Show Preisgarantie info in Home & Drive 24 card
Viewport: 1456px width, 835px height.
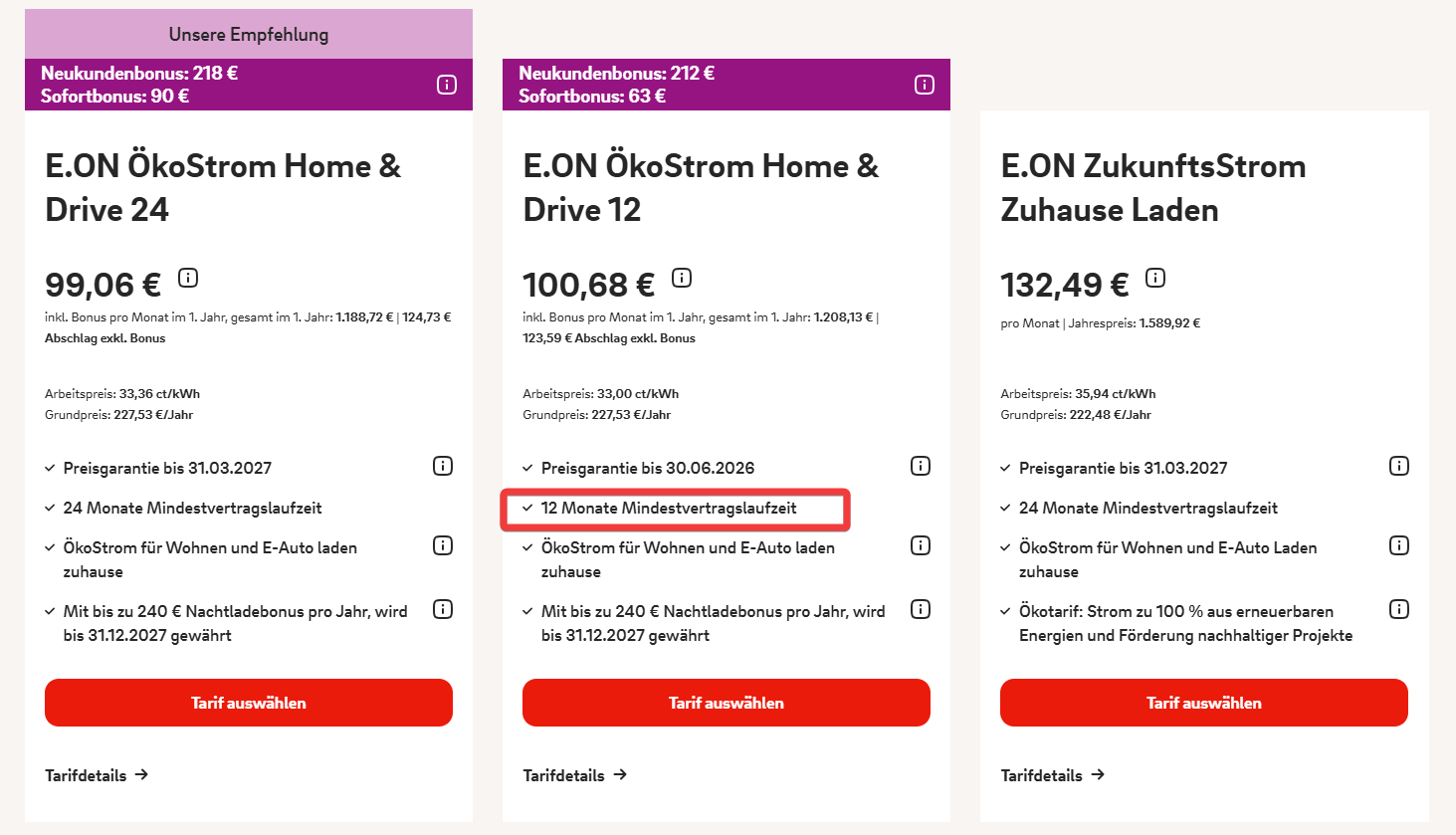point(443,466)
